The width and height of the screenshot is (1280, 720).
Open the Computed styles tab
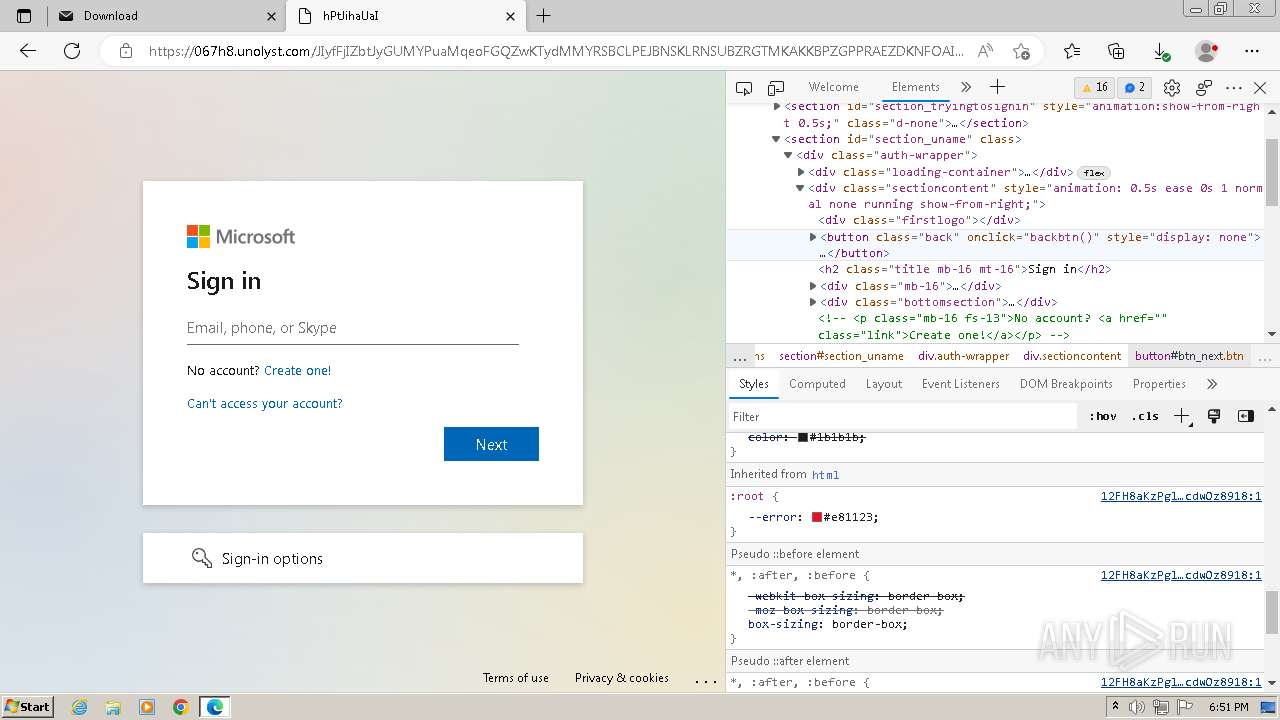(817, 384)
